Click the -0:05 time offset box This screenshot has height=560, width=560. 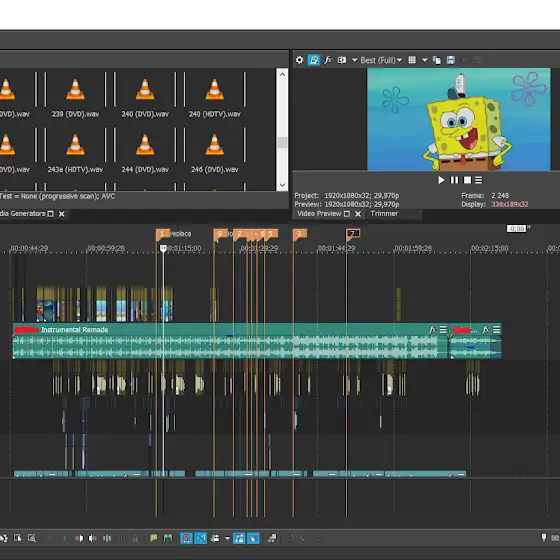(516, 228)
